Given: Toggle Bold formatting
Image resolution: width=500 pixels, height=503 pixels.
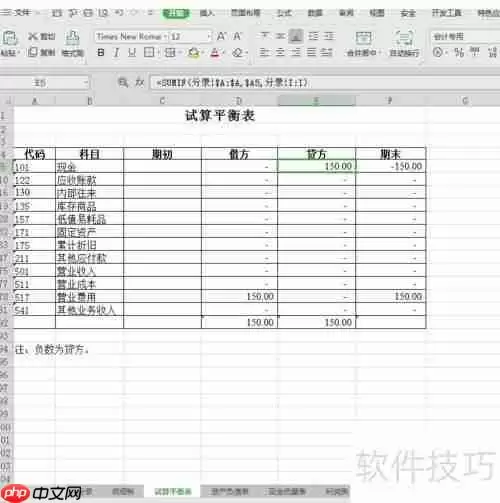Looking at the screenshot, I should click(101, 52).
